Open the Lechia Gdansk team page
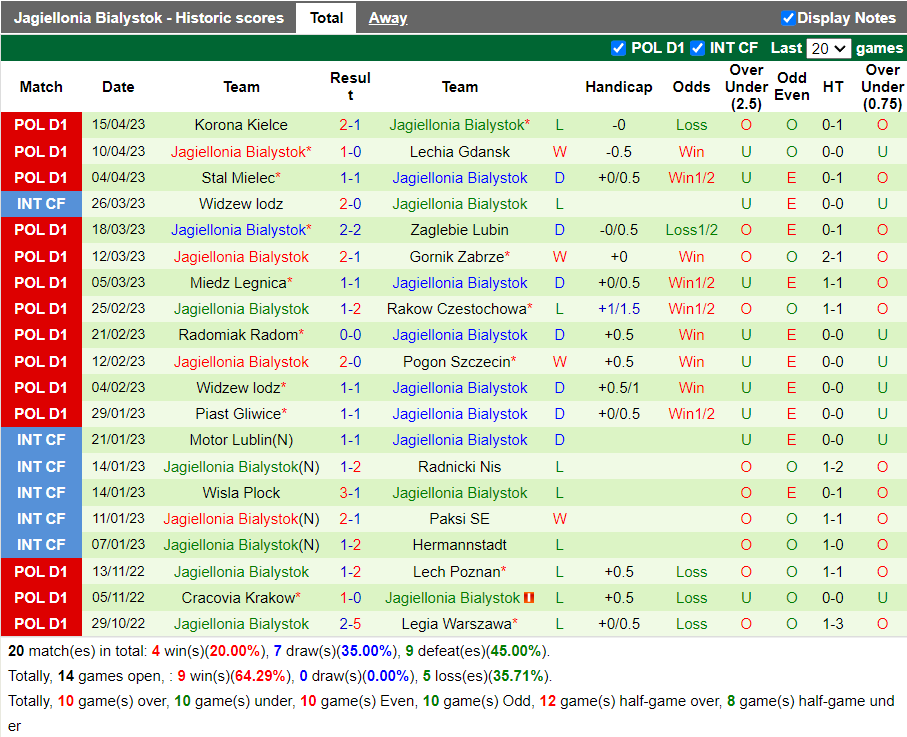The image size is (907, 737). click(459, 151)
